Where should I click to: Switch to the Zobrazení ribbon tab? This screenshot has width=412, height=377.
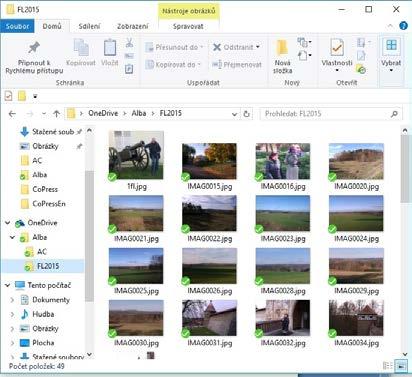coord(132,26)
